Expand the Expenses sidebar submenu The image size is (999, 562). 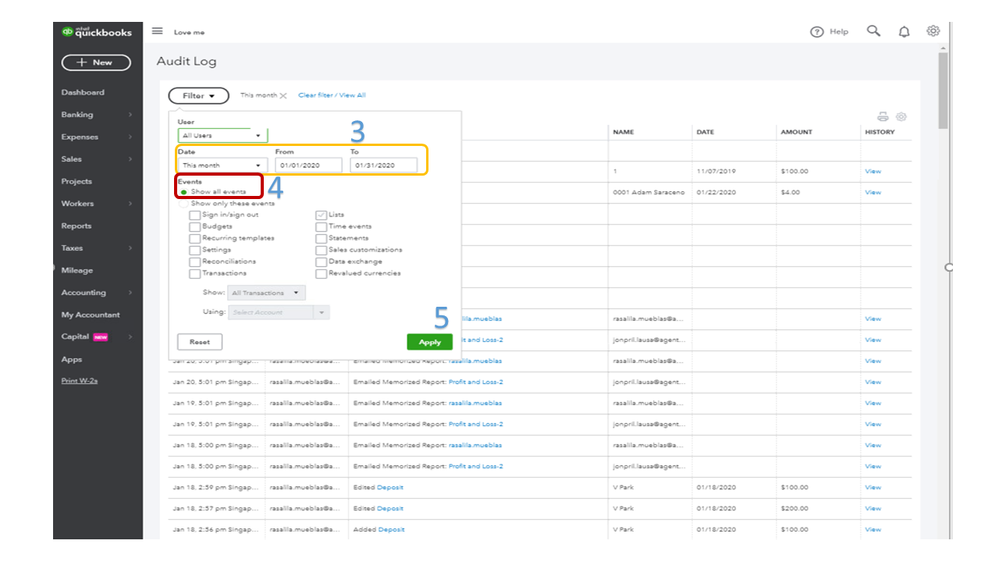130,137
